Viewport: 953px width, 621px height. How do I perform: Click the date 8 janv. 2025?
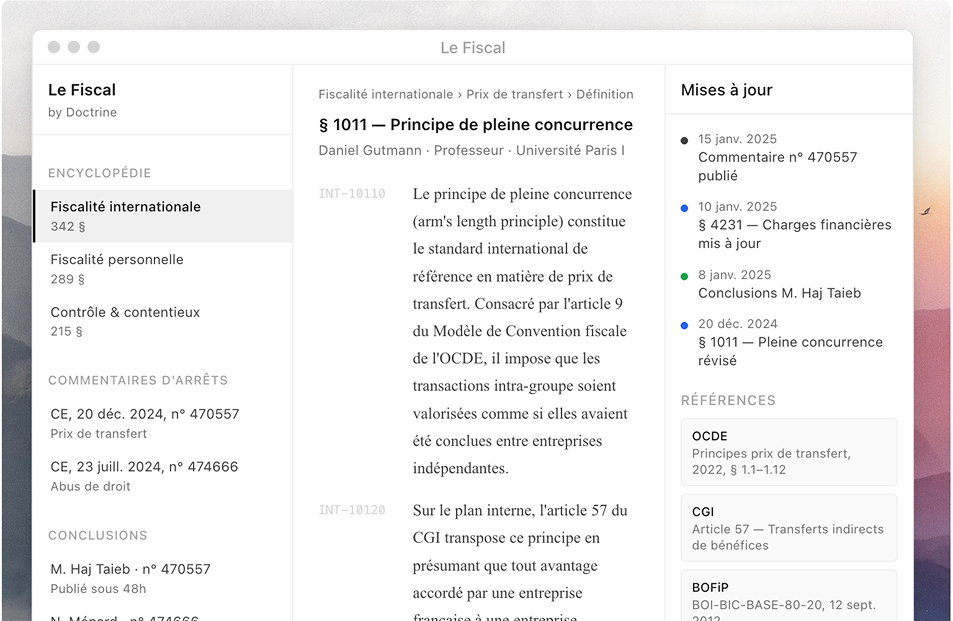tap(734, 275)
